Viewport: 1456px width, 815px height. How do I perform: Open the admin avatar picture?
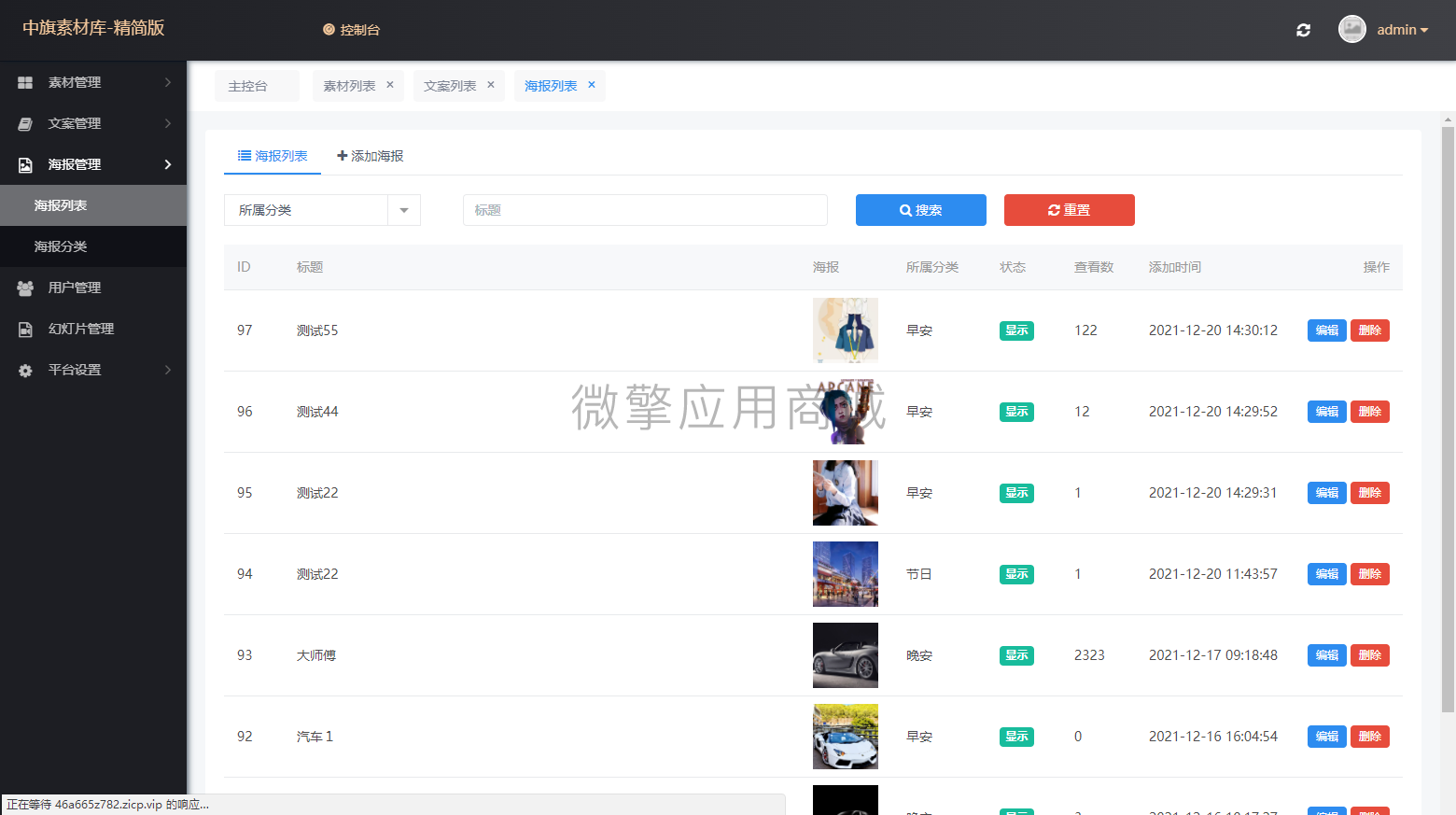pos(1352,29)
